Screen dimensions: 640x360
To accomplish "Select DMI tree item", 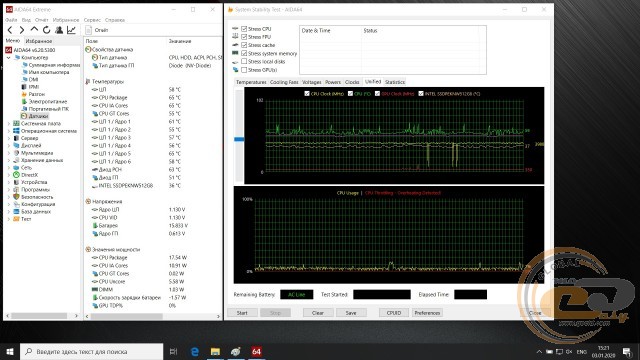I will coord(33,80).
